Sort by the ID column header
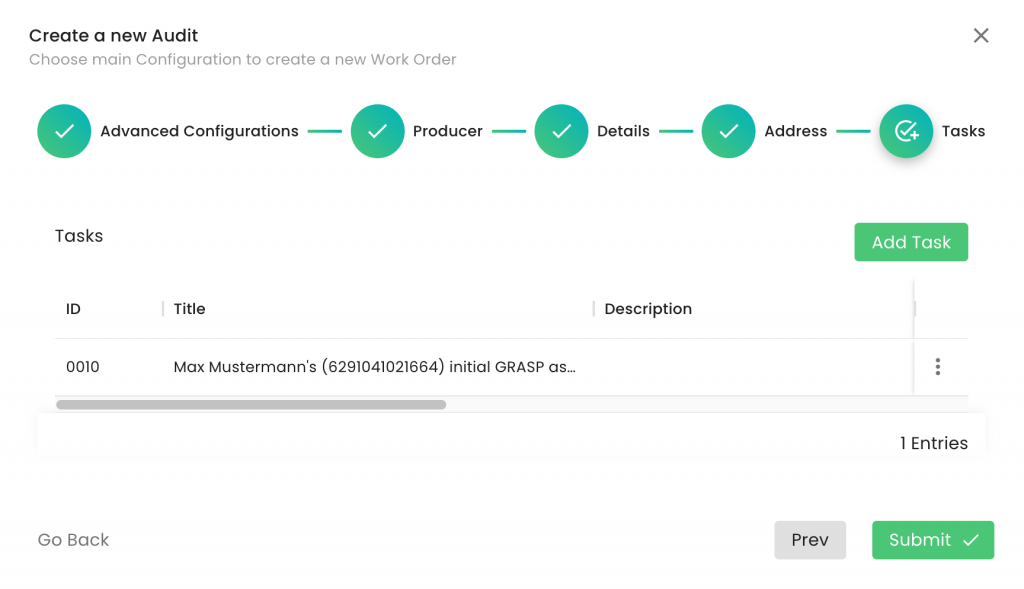1024x589 pixels. pos(73,309)
